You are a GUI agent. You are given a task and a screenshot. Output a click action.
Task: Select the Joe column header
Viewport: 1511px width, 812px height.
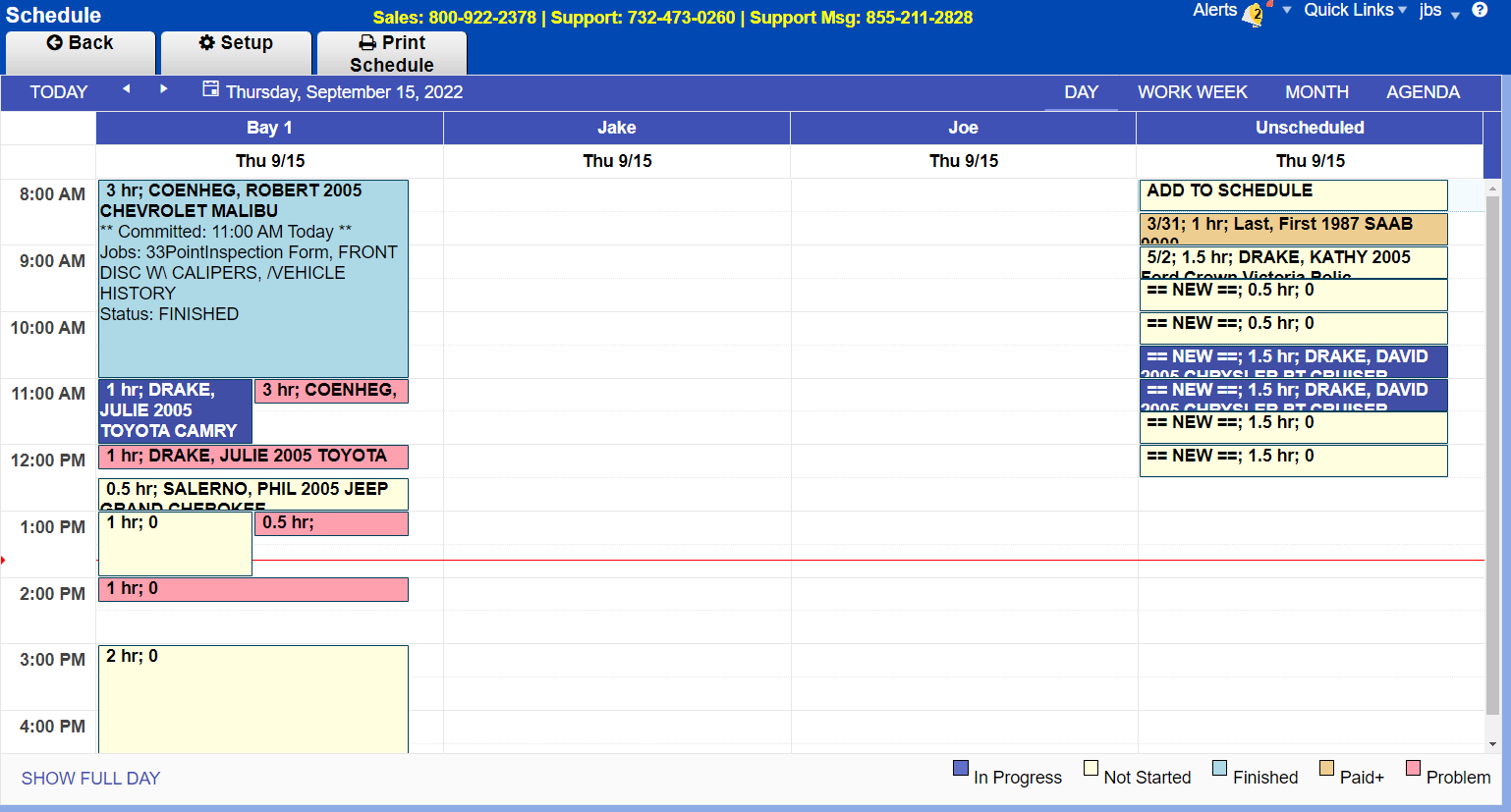tap(964, 128)
